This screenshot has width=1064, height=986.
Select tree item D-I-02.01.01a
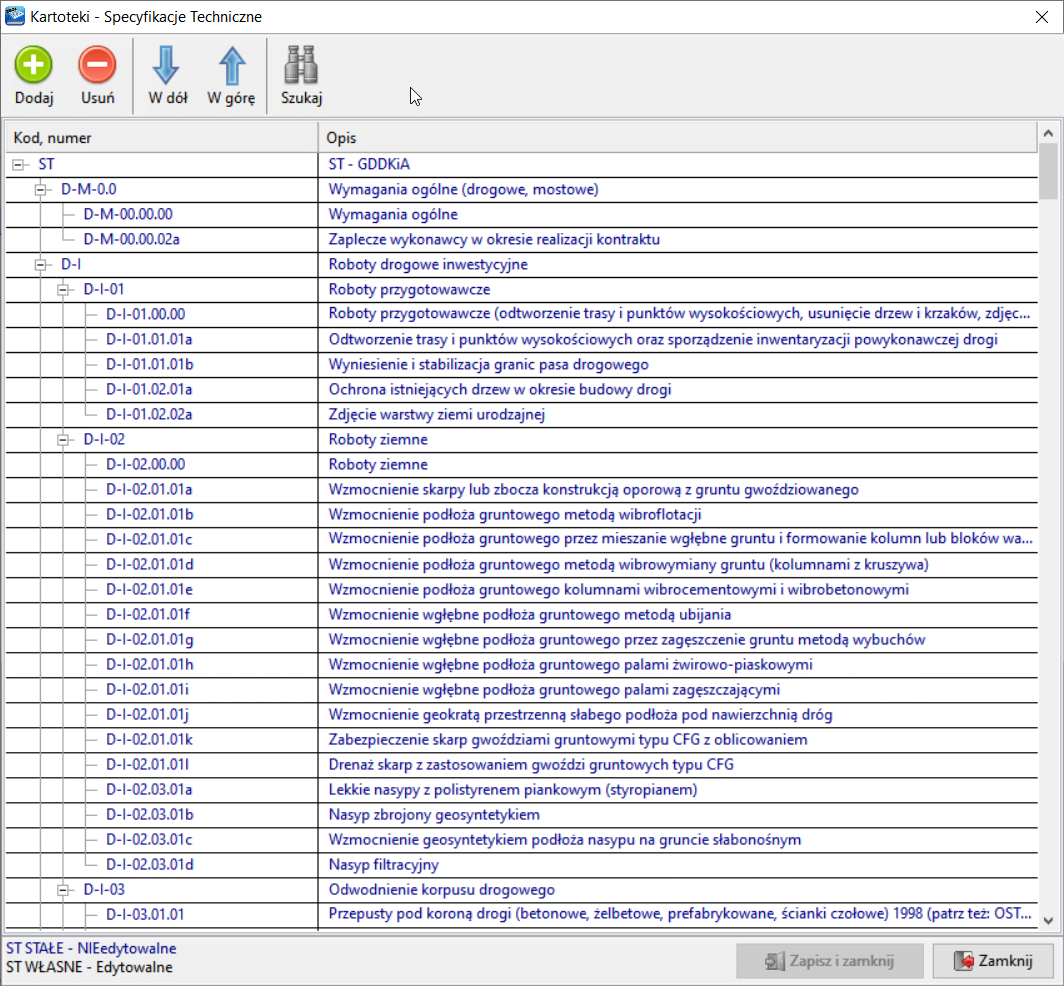(x=149, y=489)
